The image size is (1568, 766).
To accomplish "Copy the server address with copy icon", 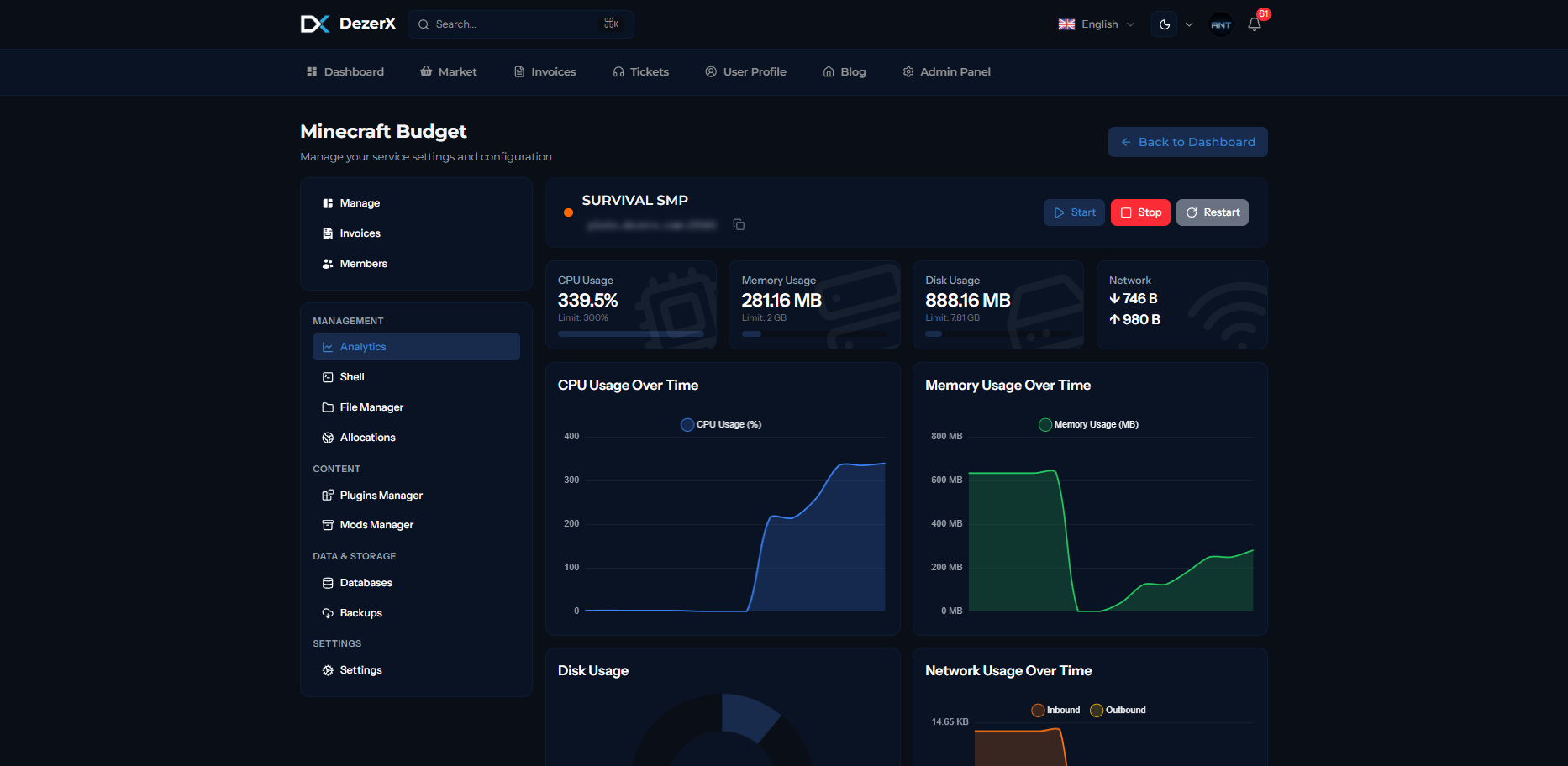I will pos(739,224).
